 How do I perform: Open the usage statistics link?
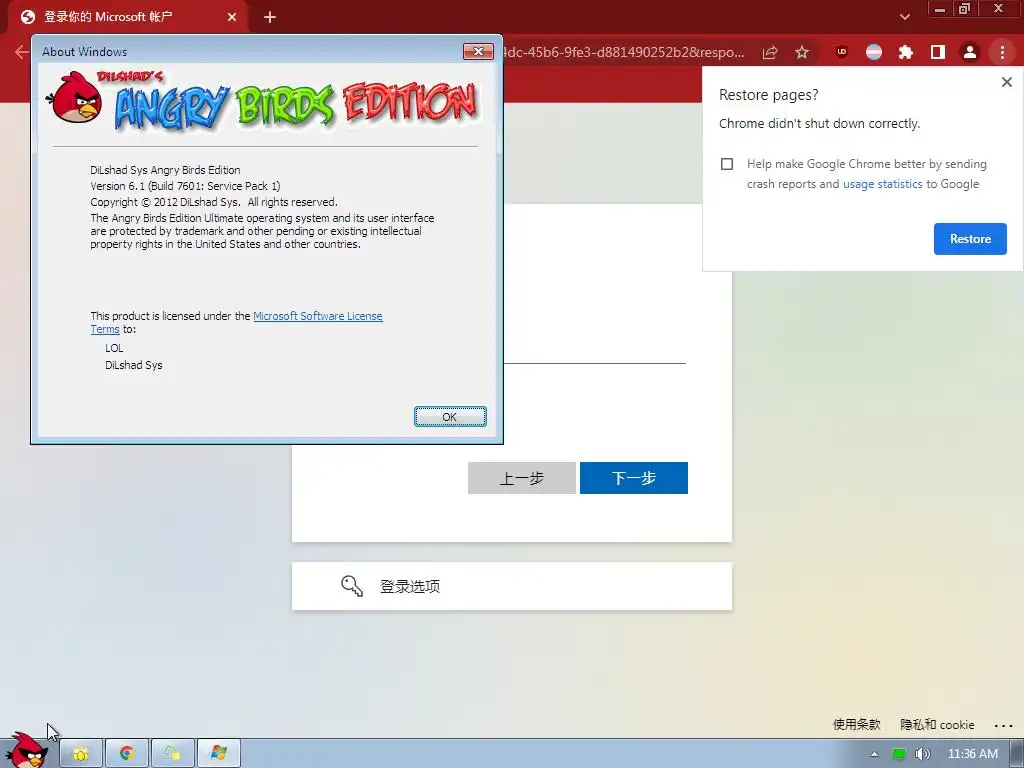882,184
